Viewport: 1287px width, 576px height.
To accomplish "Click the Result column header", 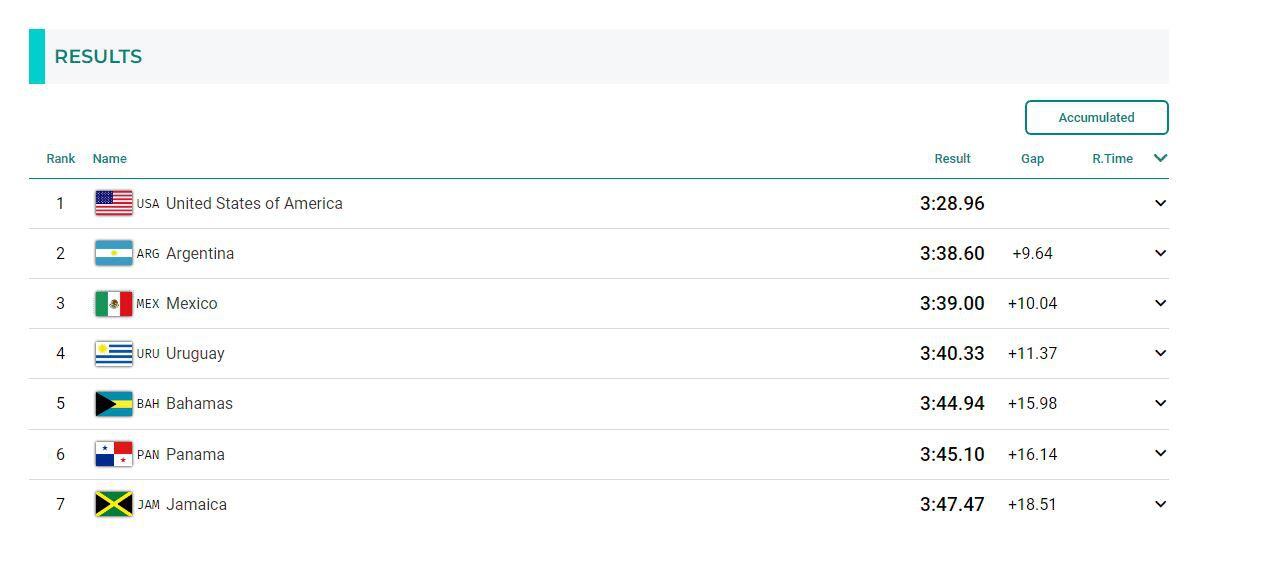I will coord(952,158).
